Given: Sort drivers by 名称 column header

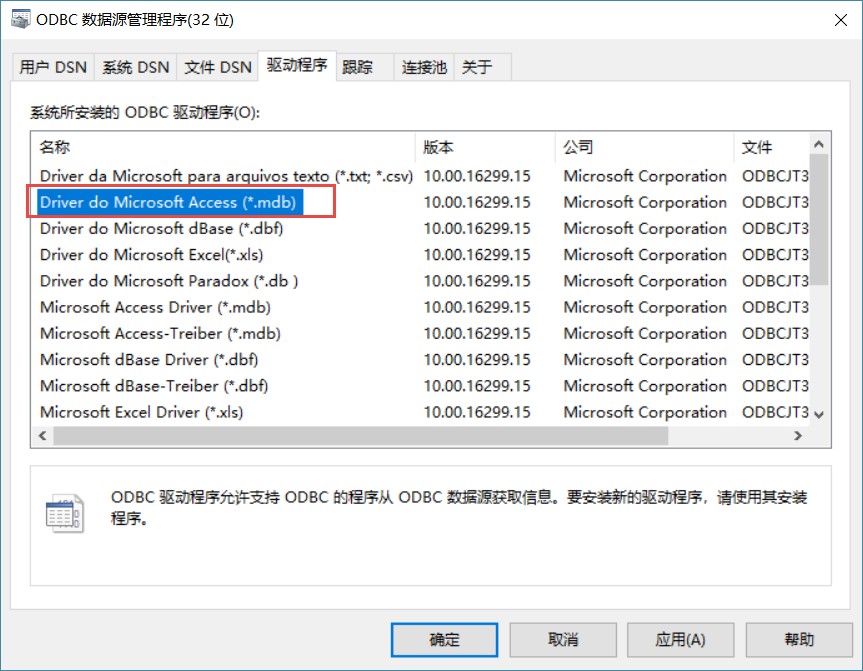Looking at the screenshot, I should click(222, 147).
